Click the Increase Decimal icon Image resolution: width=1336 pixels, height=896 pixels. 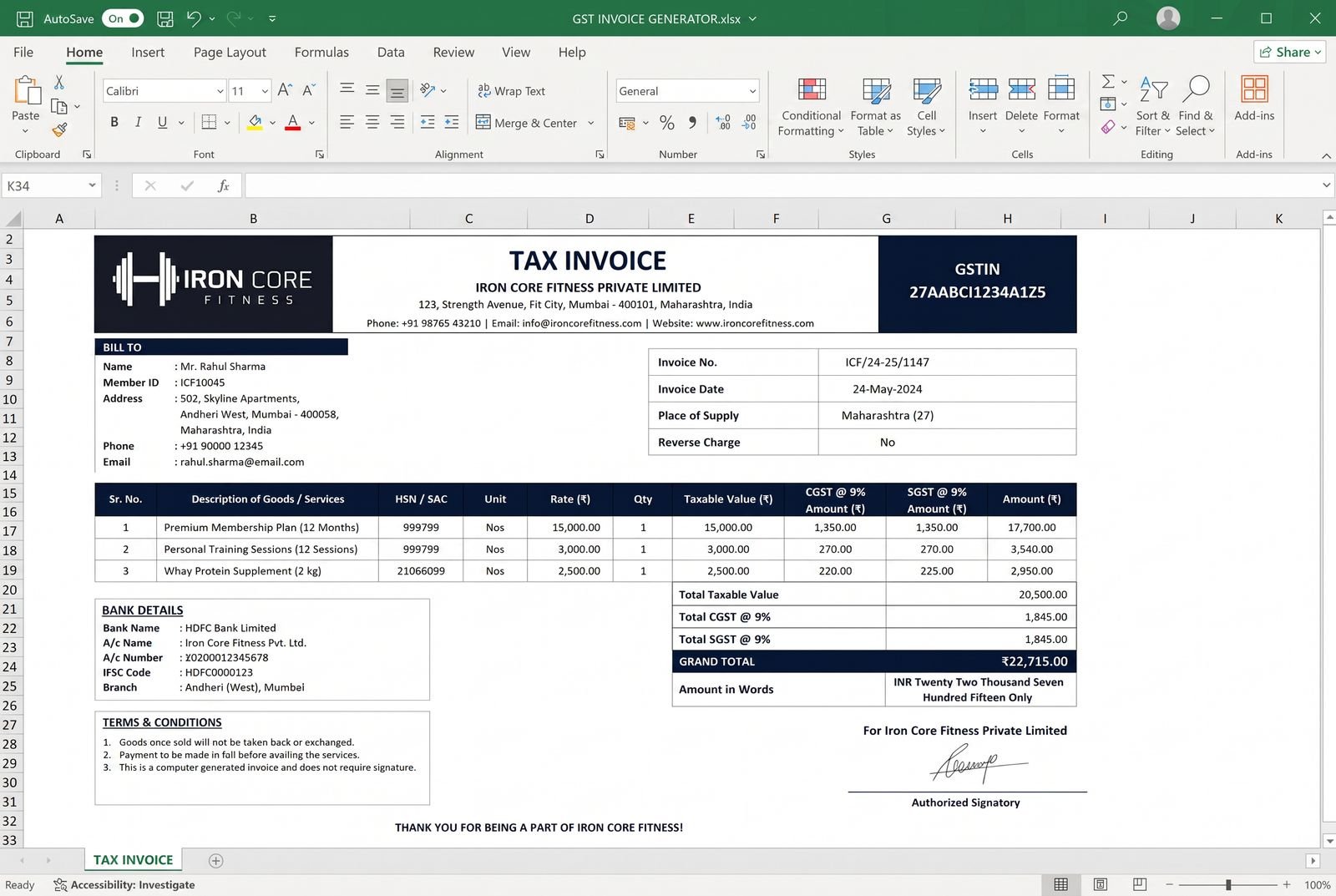click(x=724, y=123)
